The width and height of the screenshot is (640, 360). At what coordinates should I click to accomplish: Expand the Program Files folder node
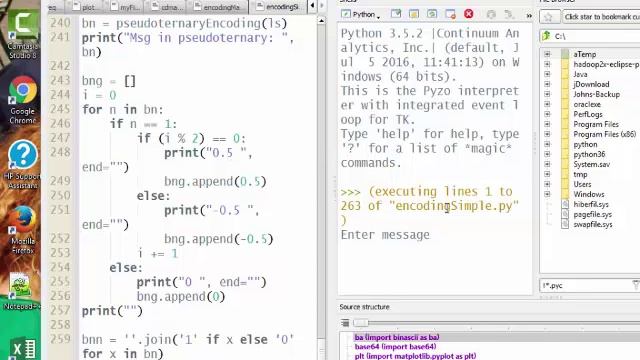[x=547, y=124]
